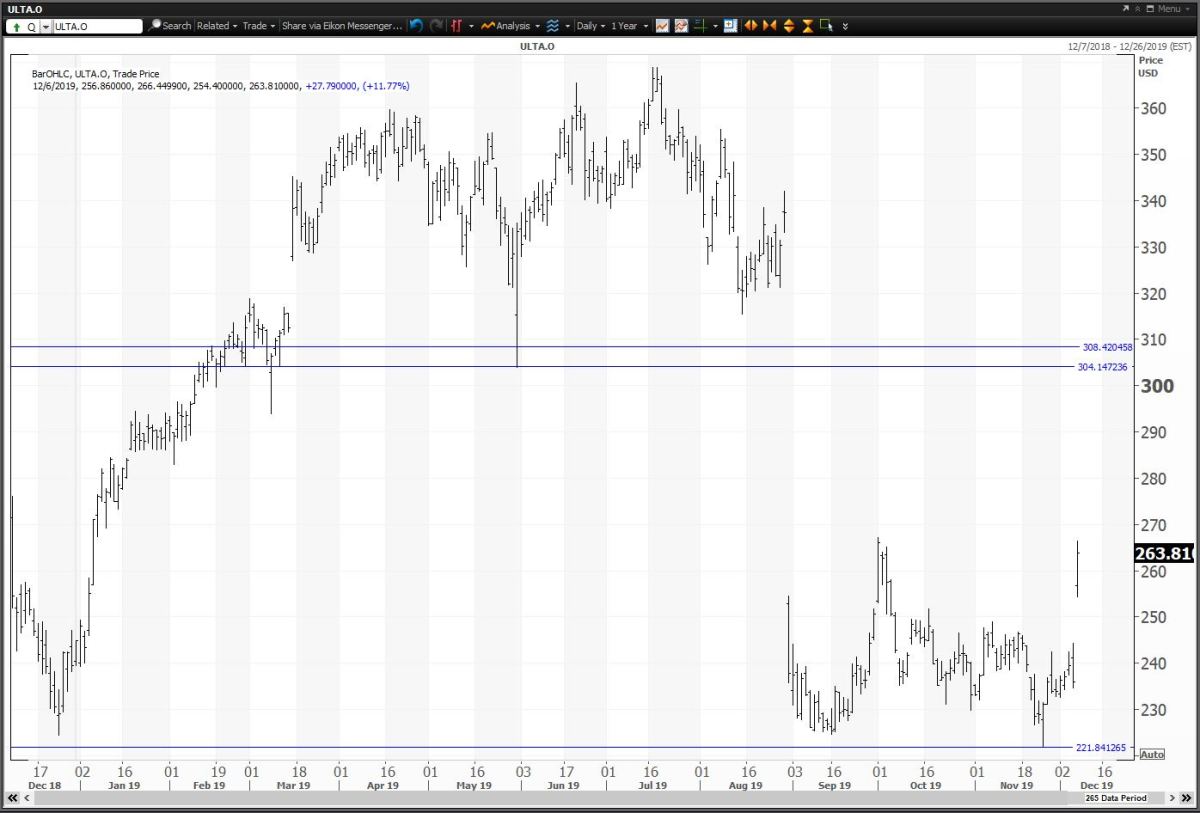Click the horizontal compress orange arrows icon
This screenshot has height=813, width=1200.
pyautogui.click(x=769, y=26)
